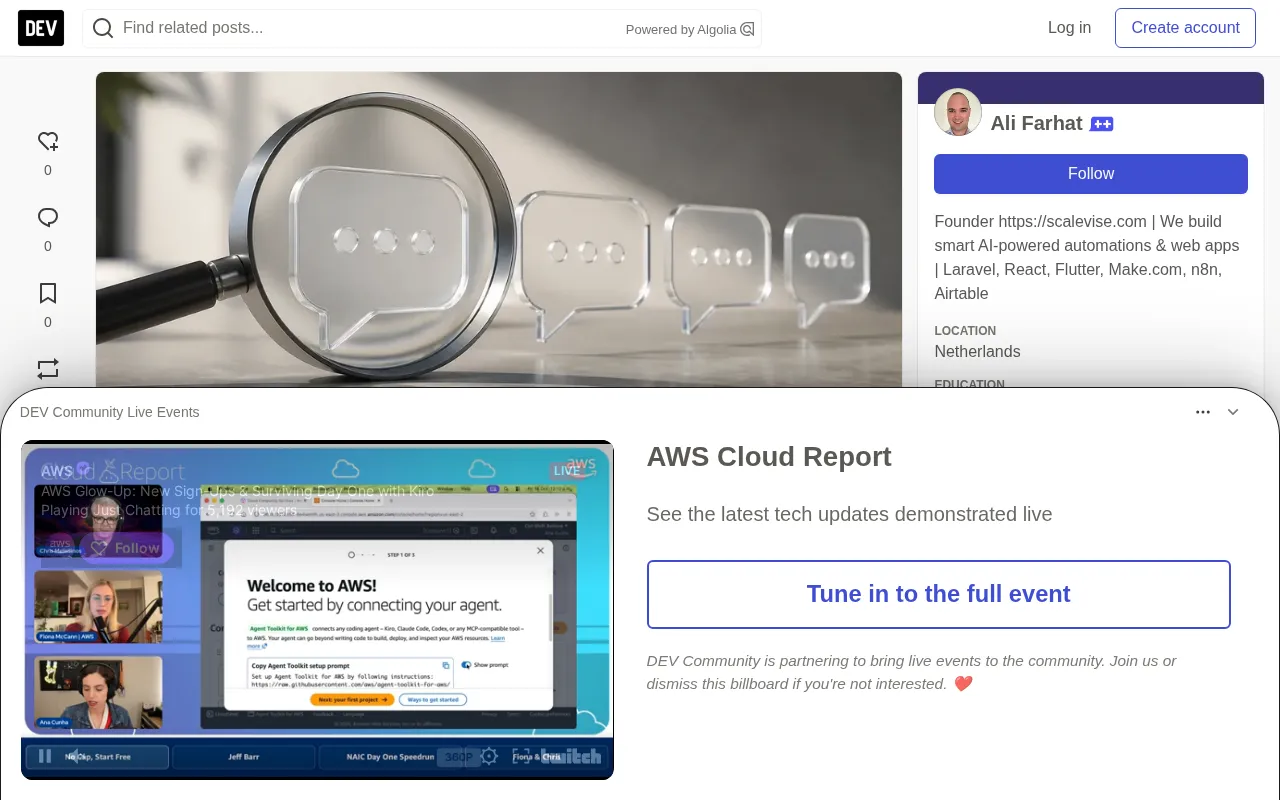Click the red heart emoji in billboard

[963, 684]
